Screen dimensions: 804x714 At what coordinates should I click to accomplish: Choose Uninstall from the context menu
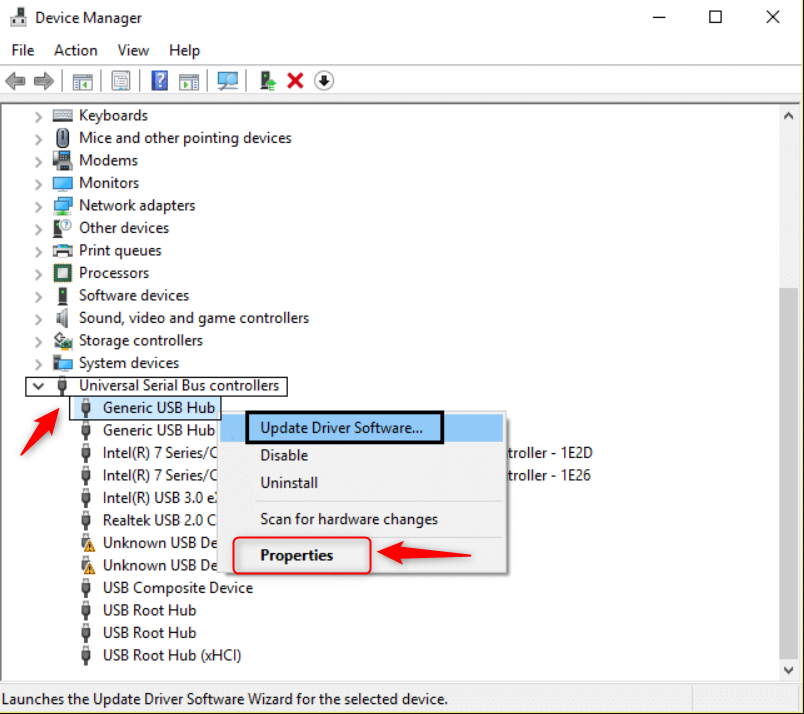tap(289, 483)
